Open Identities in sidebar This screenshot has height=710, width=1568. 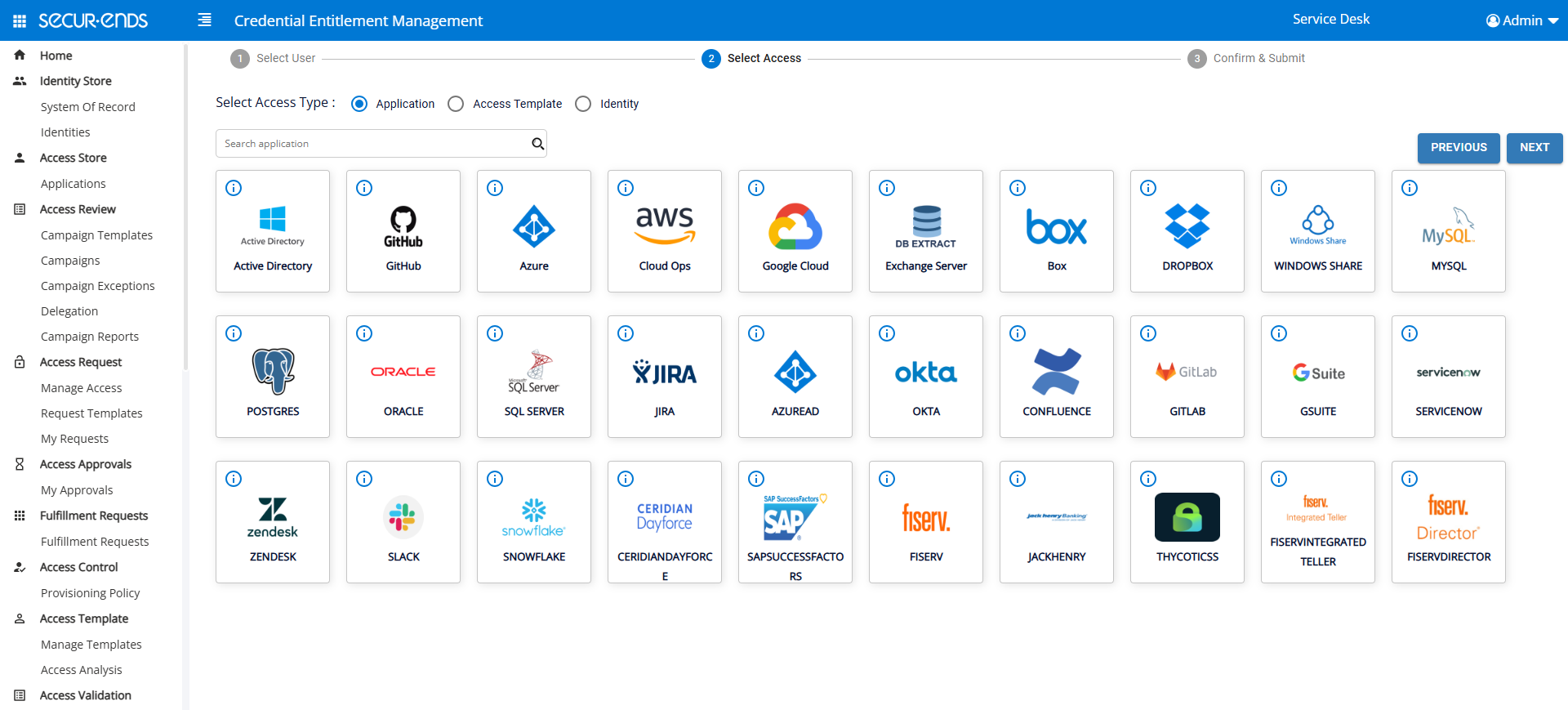65,132
